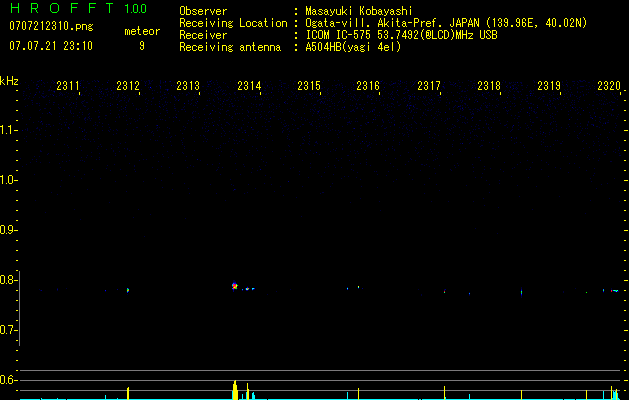Click the 2313 time axis marker
629x400 pixels.
[188, 85]
